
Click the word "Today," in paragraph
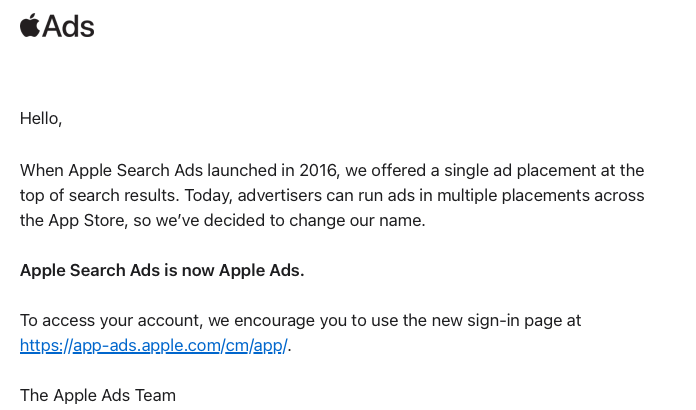point(209,195)
